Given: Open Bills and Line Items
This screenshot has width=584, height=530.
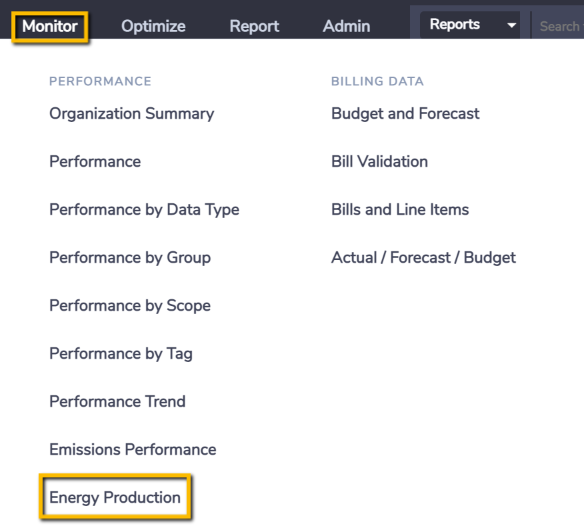Looking at the screenshot, I should [x=400, y=210].
